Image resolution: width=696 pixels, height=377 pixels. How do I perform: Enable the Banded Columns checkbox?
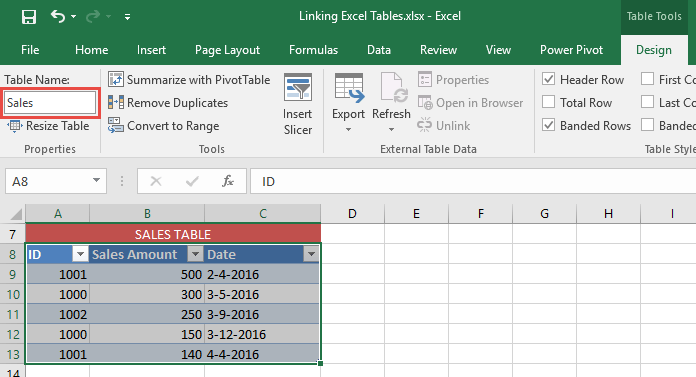[648, 125]
